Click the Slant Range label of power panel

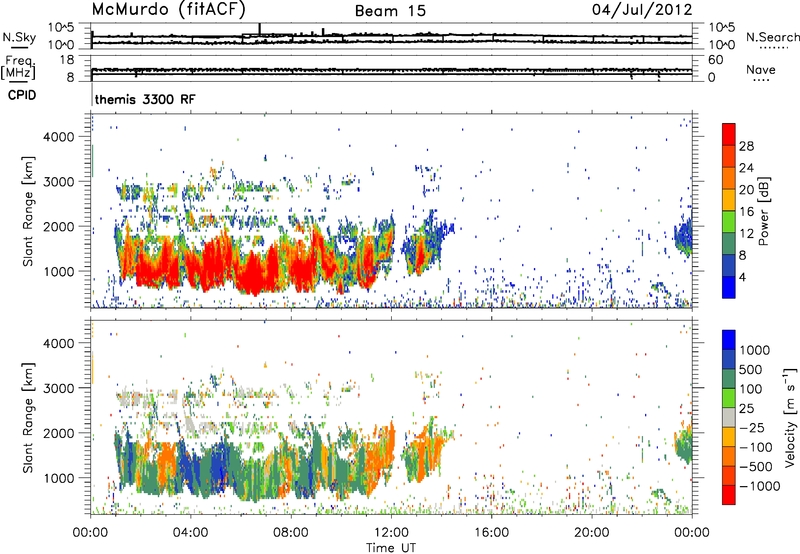pos(28,211)
